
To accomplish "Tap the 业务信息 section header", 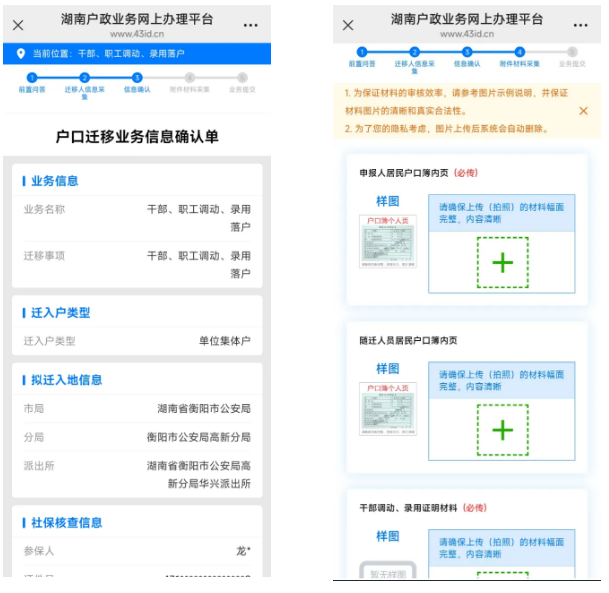I will coord(54,181).
